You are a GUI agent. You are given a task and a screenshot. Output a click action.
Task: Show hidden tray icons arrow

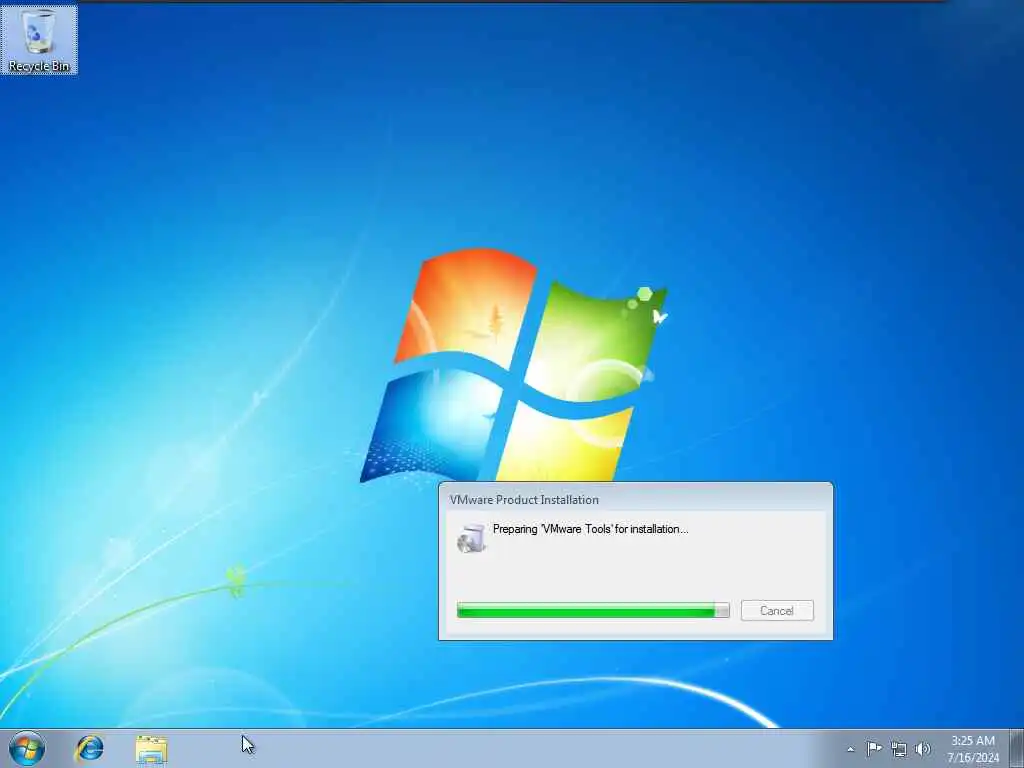coord(850,749)
